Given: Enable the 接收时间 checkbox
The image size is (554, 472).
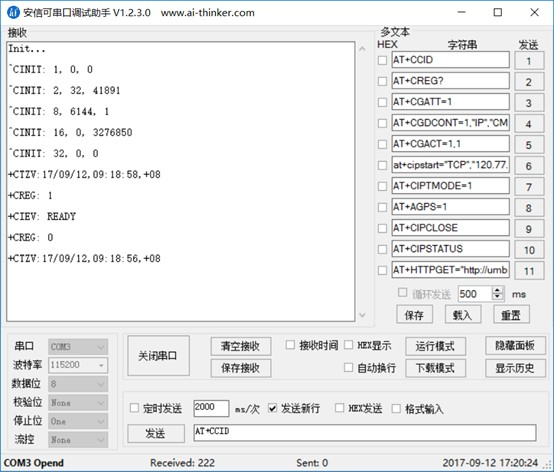Looking at the screenshot, I should click(x=290, y=345).
